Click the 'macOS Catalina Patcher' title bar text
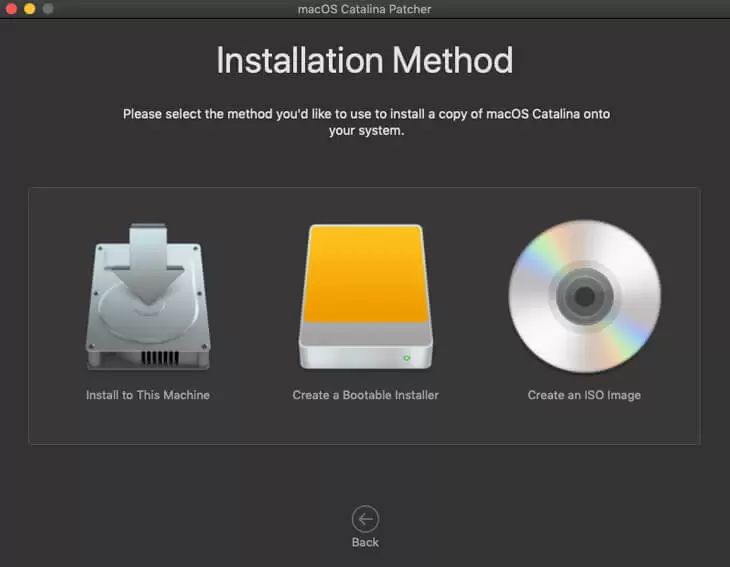730x567 pixels. click(365, 9)
